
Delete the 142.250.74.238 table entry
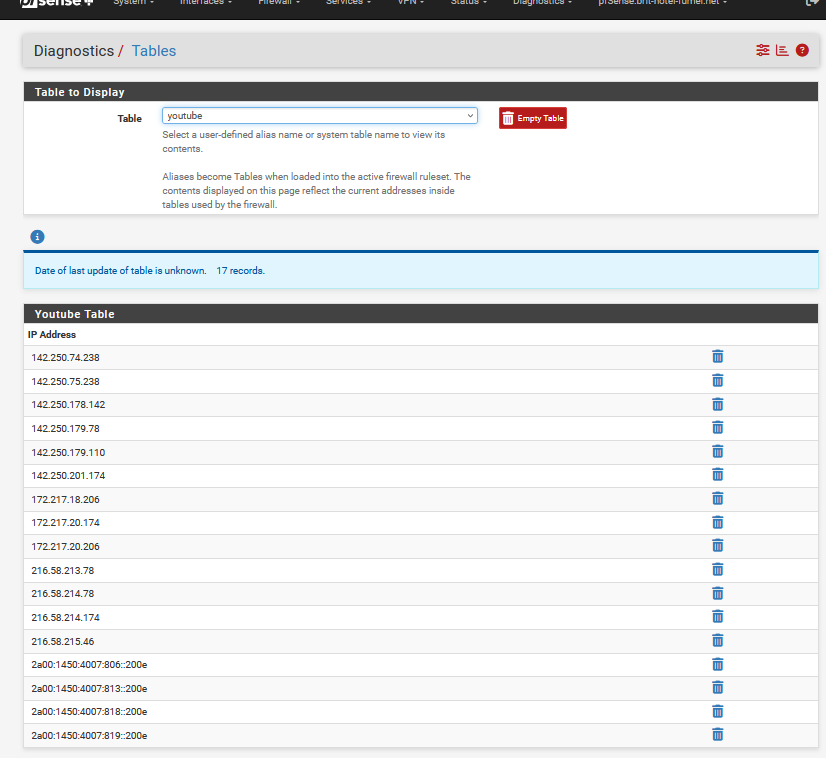(717, 357)
